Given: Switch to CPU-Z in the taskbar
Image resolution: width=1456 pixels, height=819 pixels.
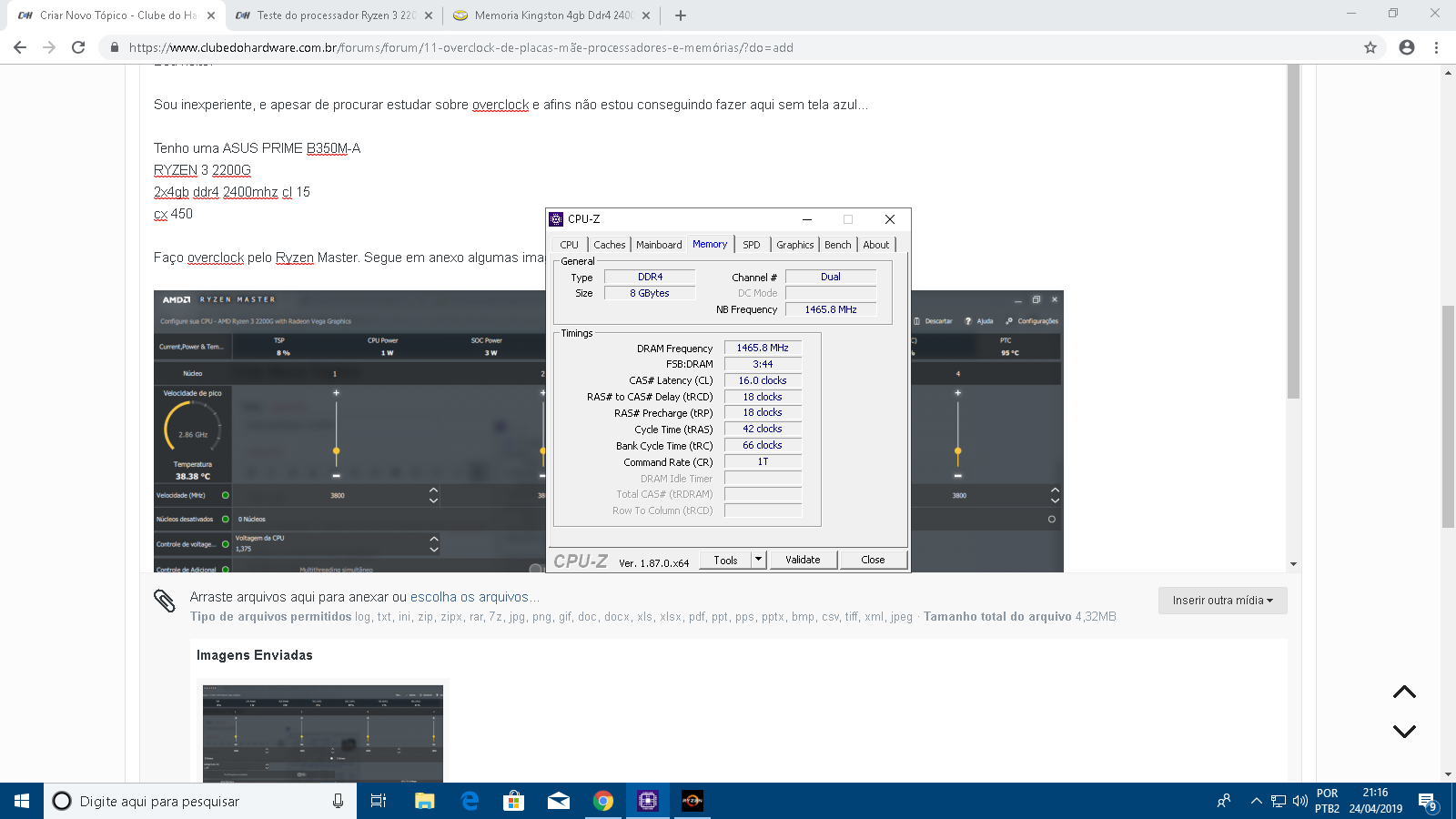Looking at the screenshot, I should [648, 801].
